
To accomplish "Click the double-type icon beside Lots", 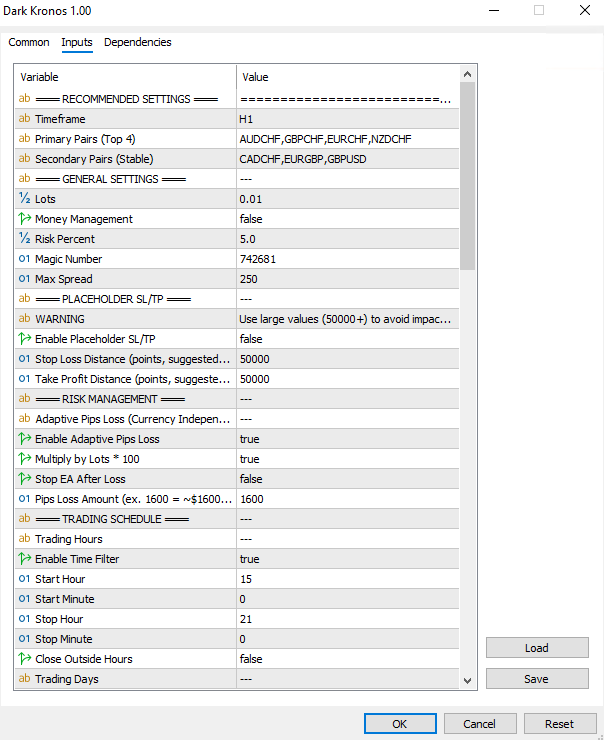I will pos(24,199).
